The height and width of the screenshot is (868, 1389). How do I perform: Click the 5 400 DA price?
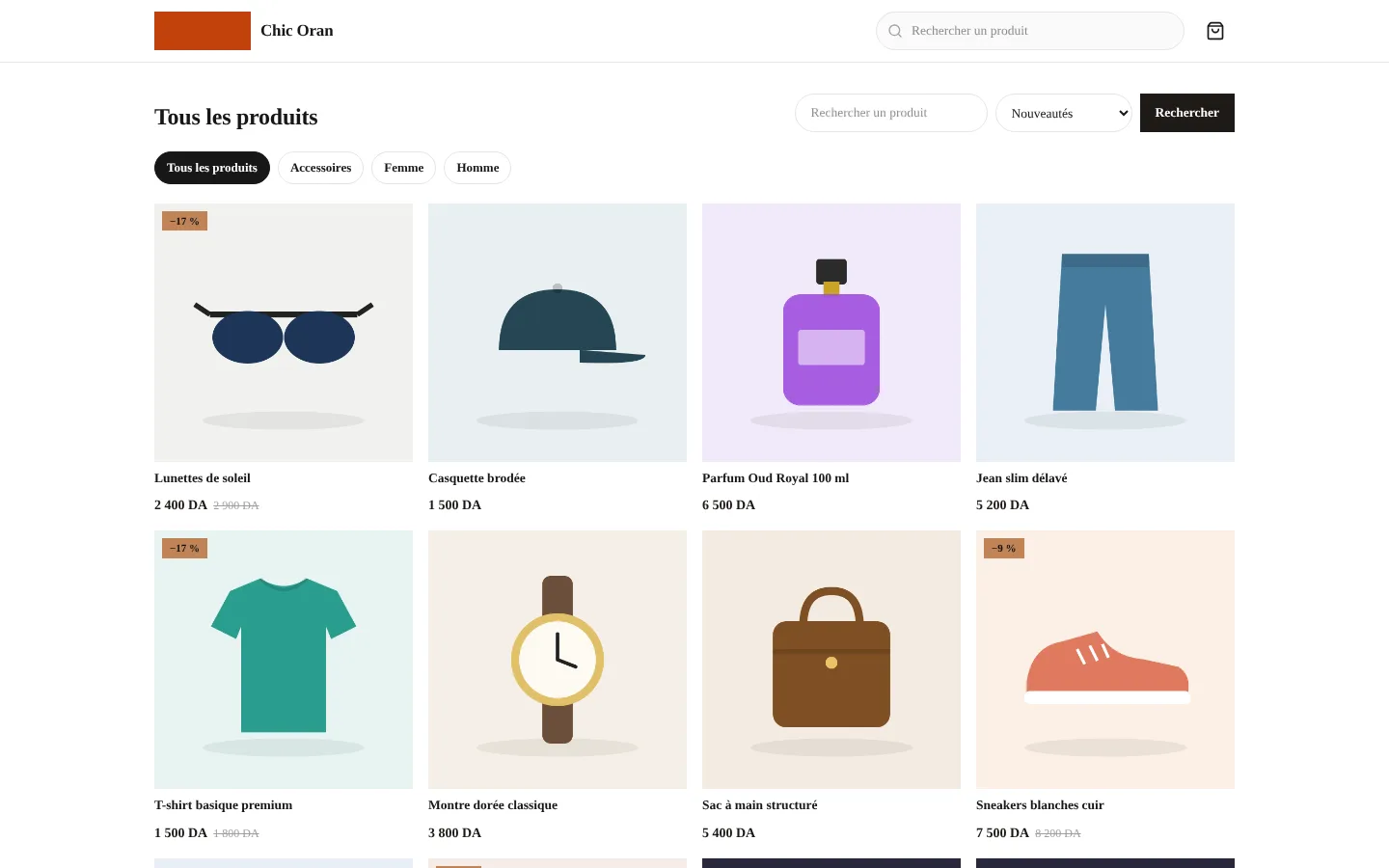728,833
